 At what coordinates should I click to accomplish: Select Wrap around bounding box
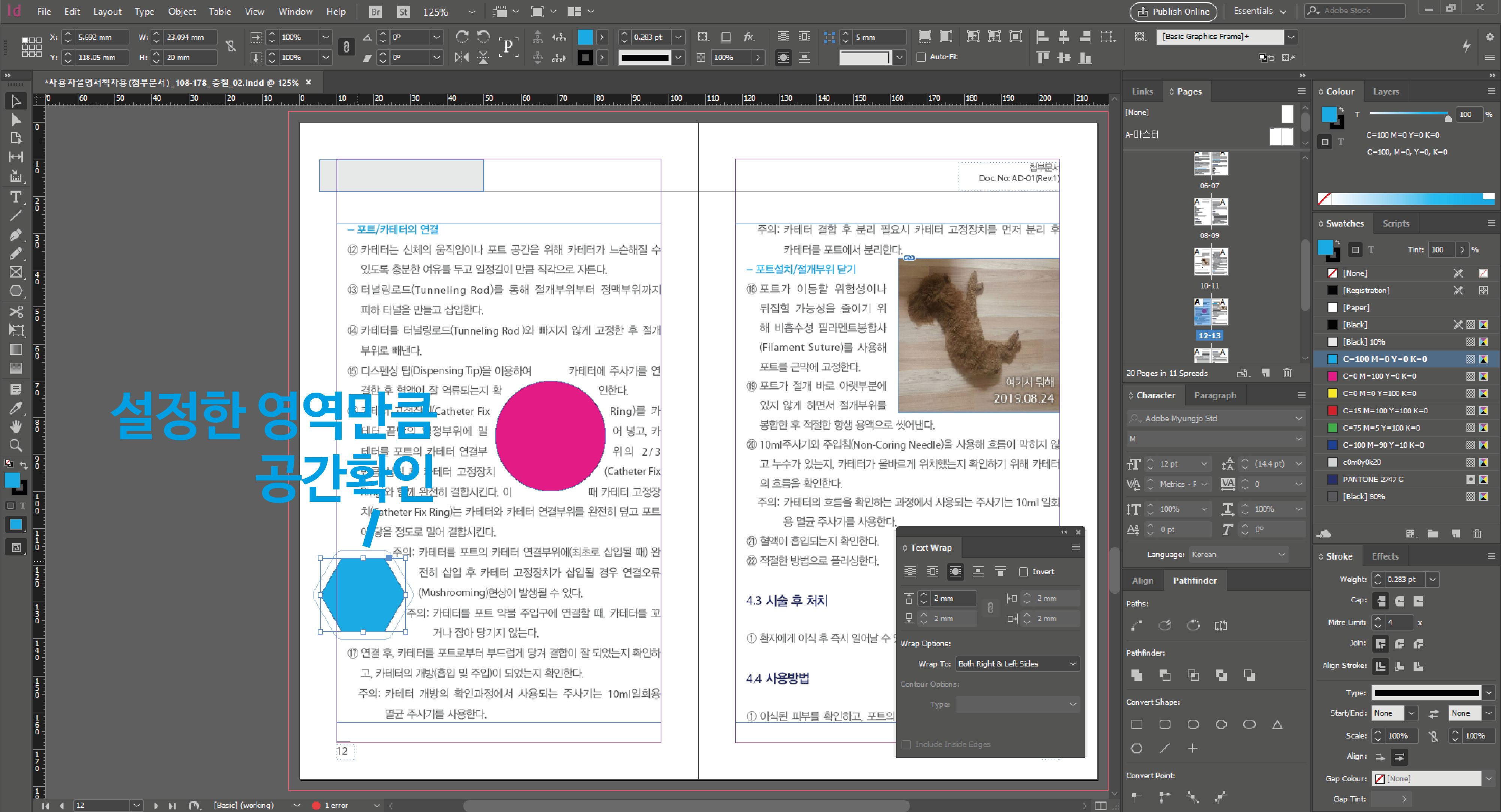point(932,572)
